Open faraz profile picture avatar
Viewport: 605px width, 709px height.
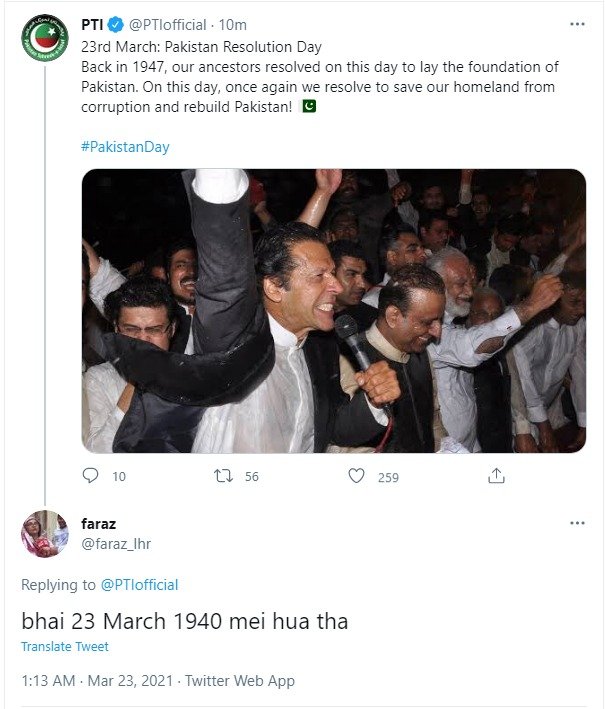[44, 533]
